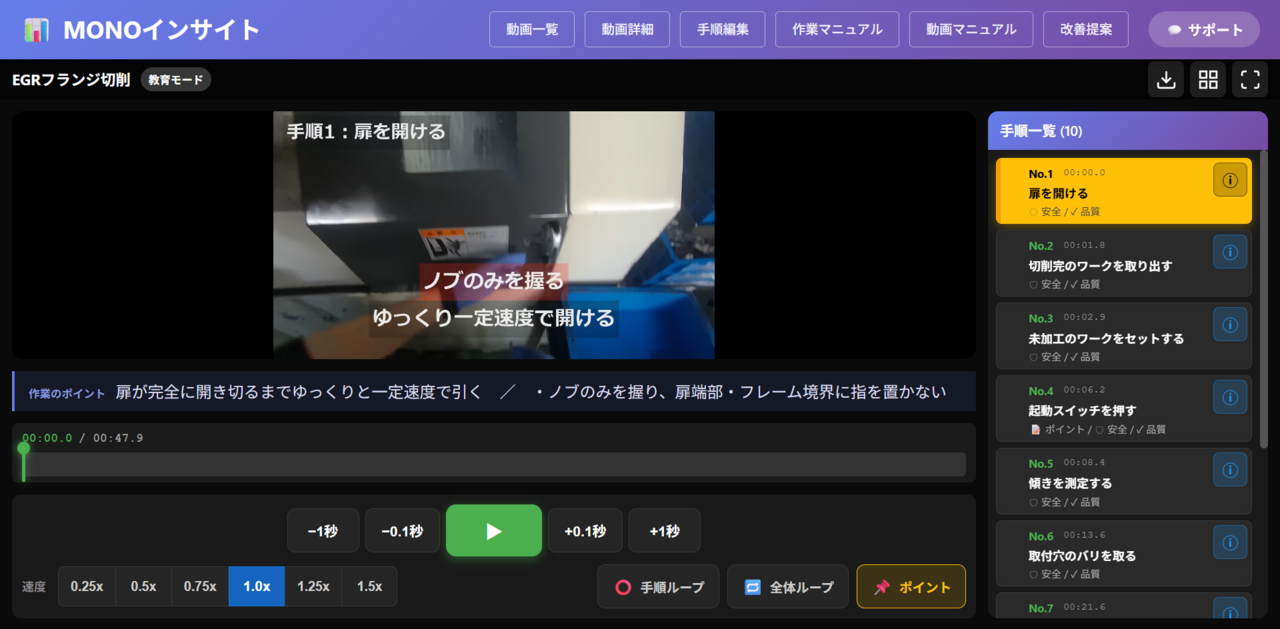This screenshot has height=629, width=1280.
Task: Open the 動画一覧 tab
Action: tap(532, 29)
